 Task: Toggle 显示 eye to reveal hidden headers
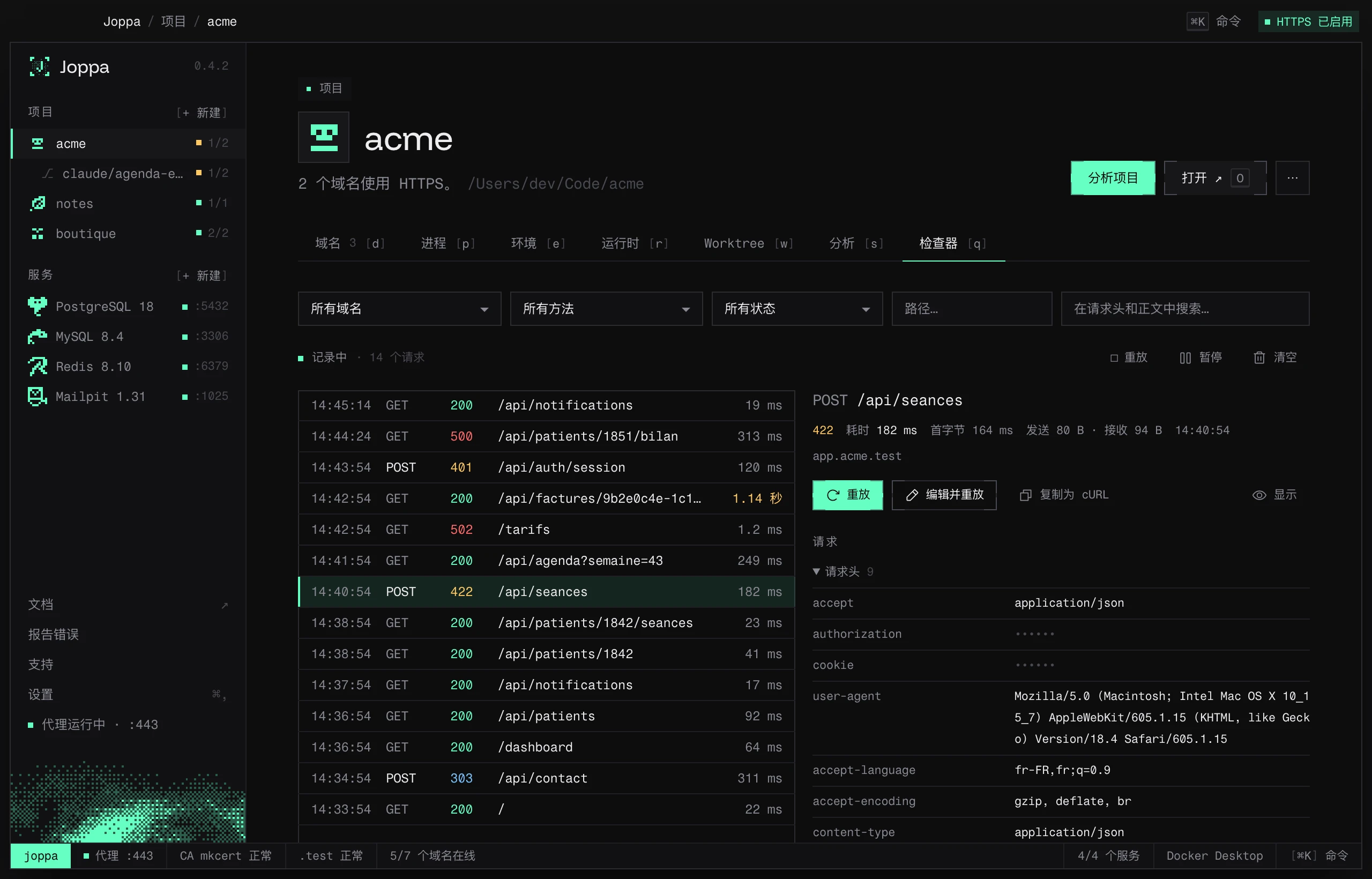click(1274, 495)
